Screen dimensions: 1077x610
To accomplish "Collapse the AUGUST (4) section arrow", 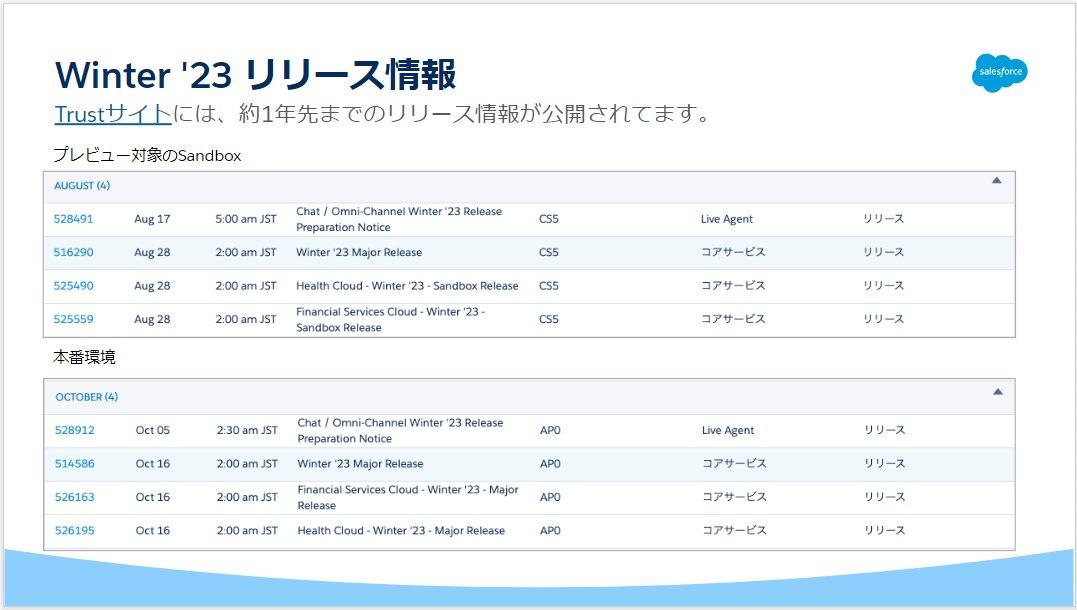I will click(997, 181).
